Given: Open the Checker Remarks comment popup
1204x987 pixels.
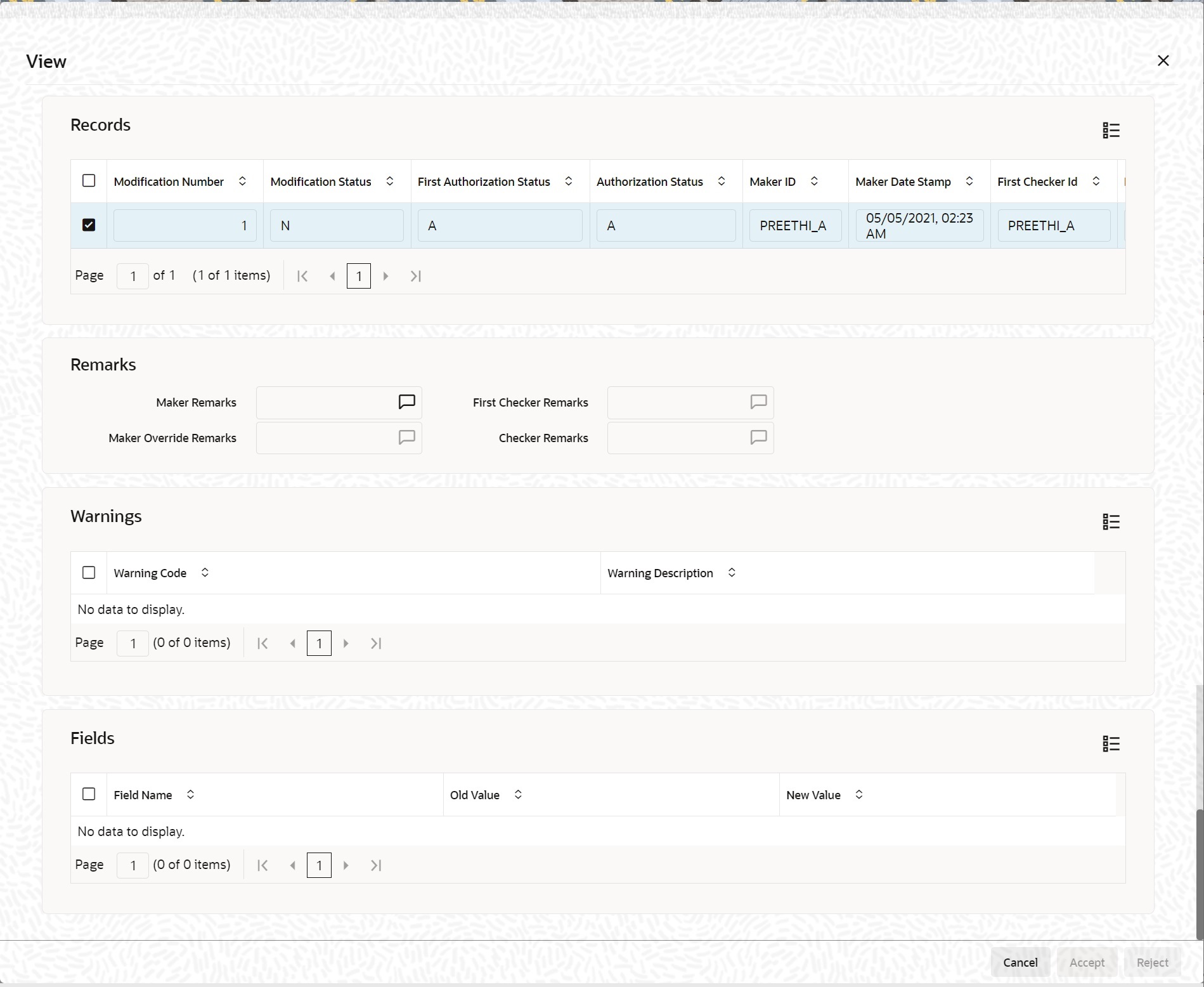Looking at the screenshot, I should (x=758, y=438).
